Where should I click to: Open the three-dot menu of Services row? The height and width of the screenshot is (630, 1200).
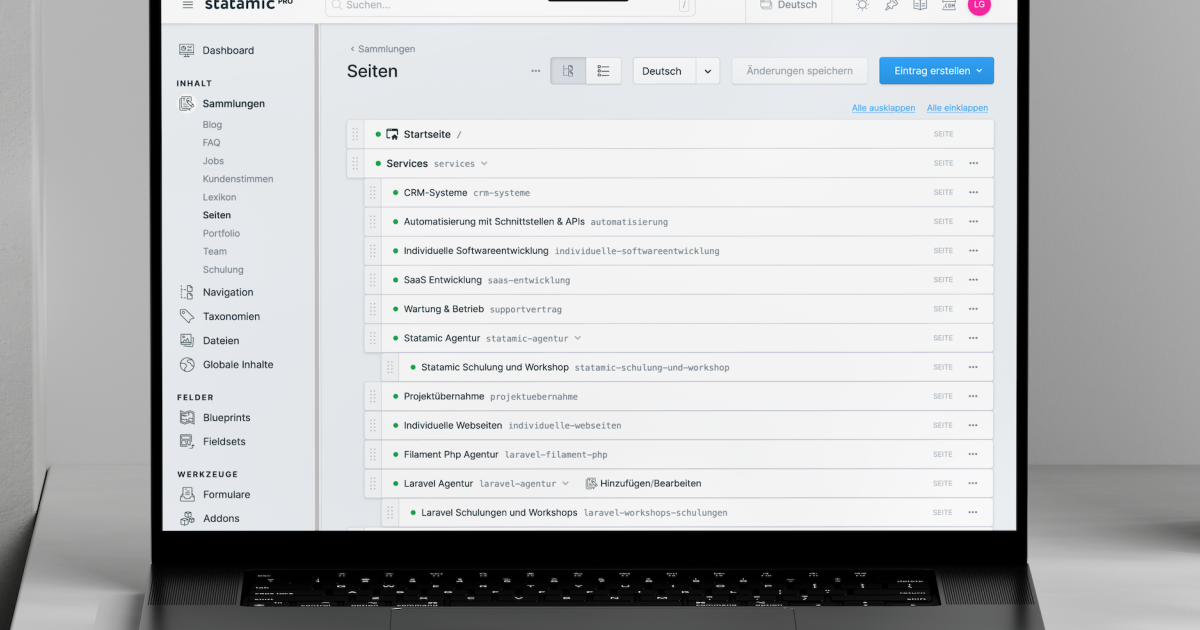pos(973,163)
